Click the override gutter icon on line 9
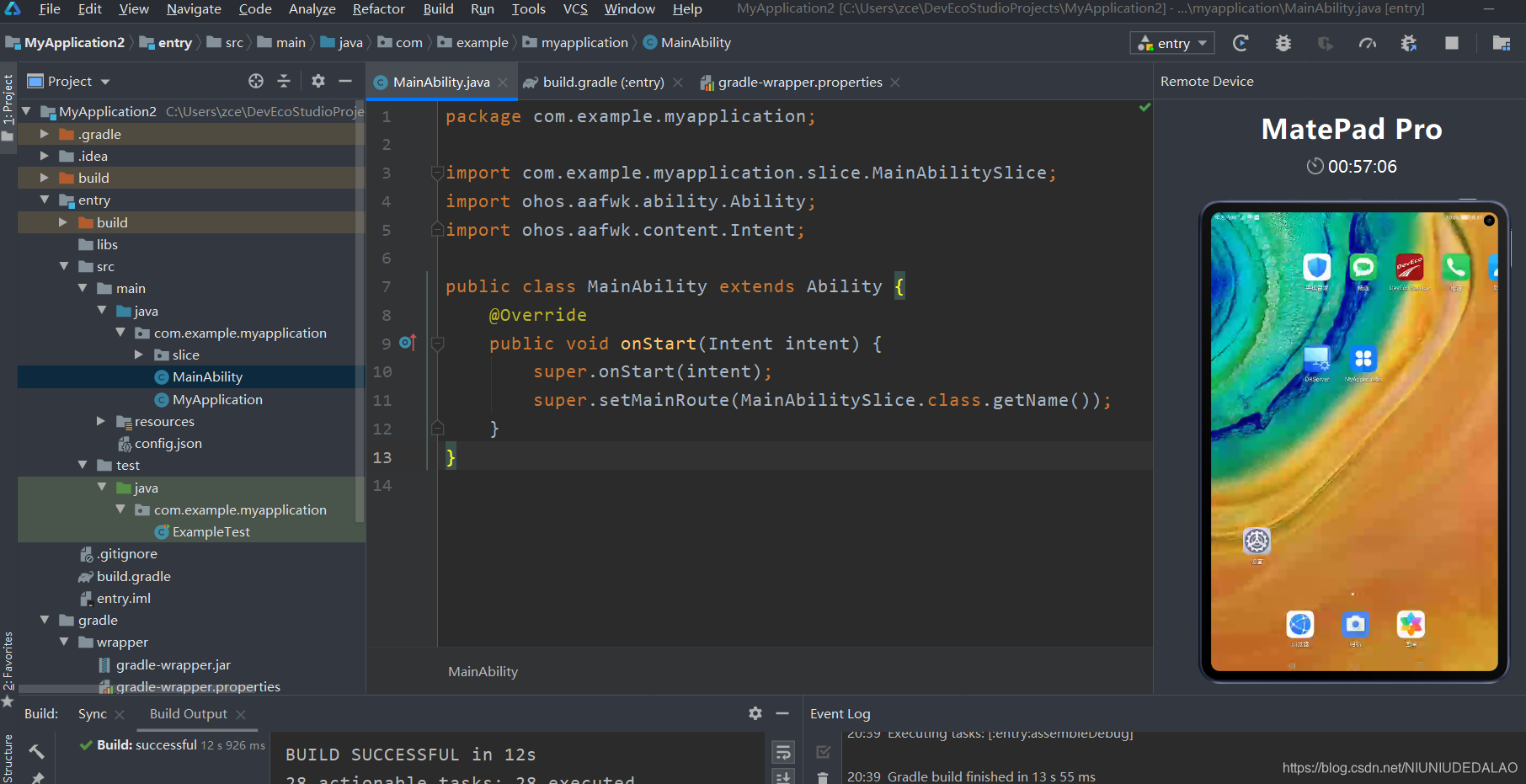 coord(408,342)
